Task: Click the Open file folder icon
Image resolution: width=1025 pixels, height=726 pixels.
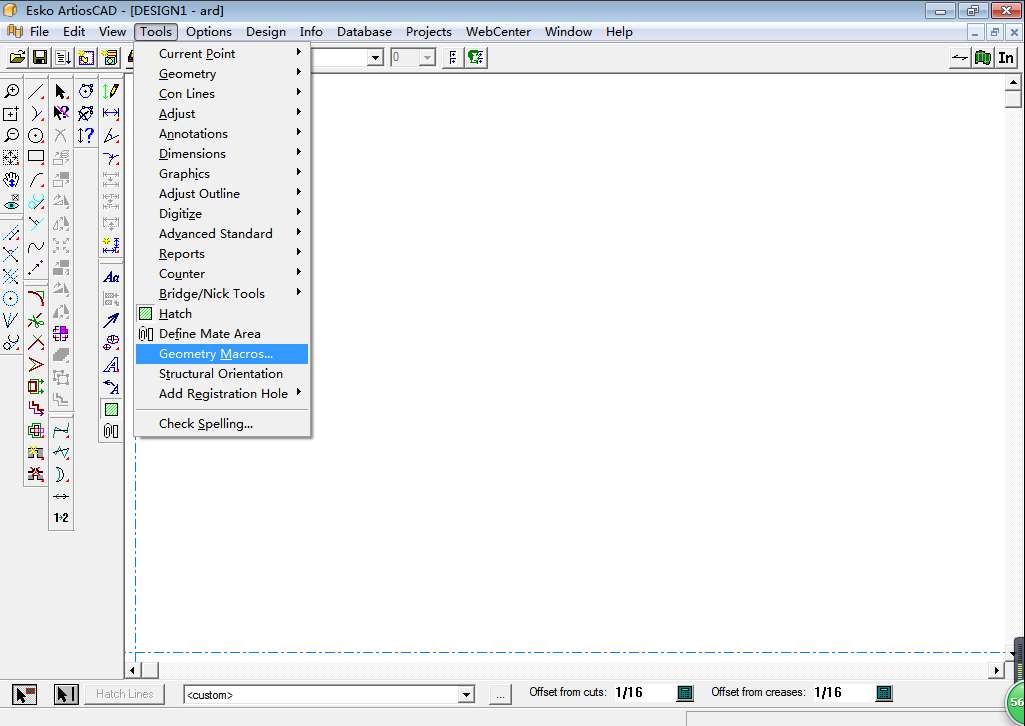Action: [x=17, y=58]
